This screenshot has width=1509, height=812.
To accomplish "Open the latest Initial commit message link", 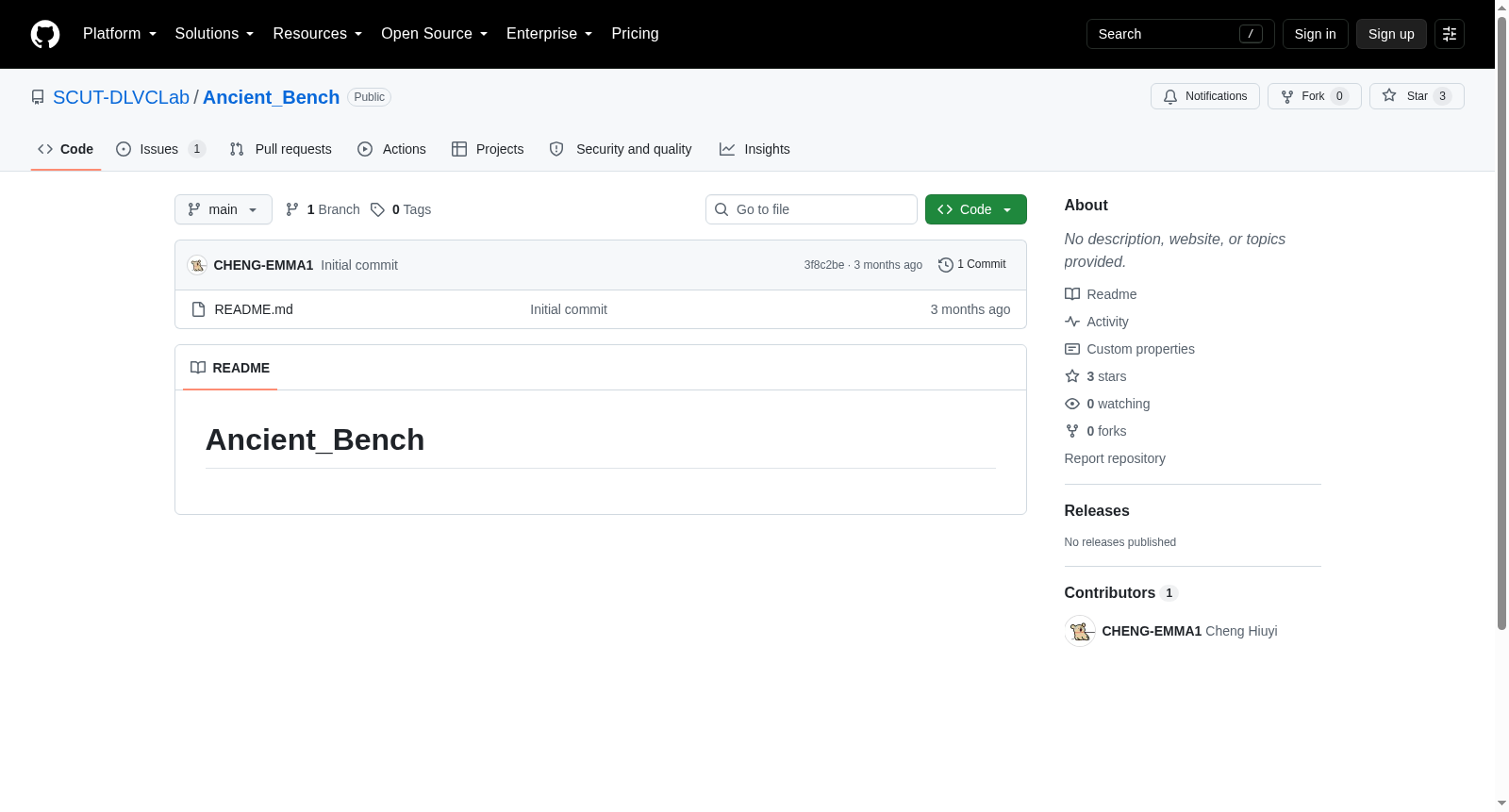I will click(359, 265).
